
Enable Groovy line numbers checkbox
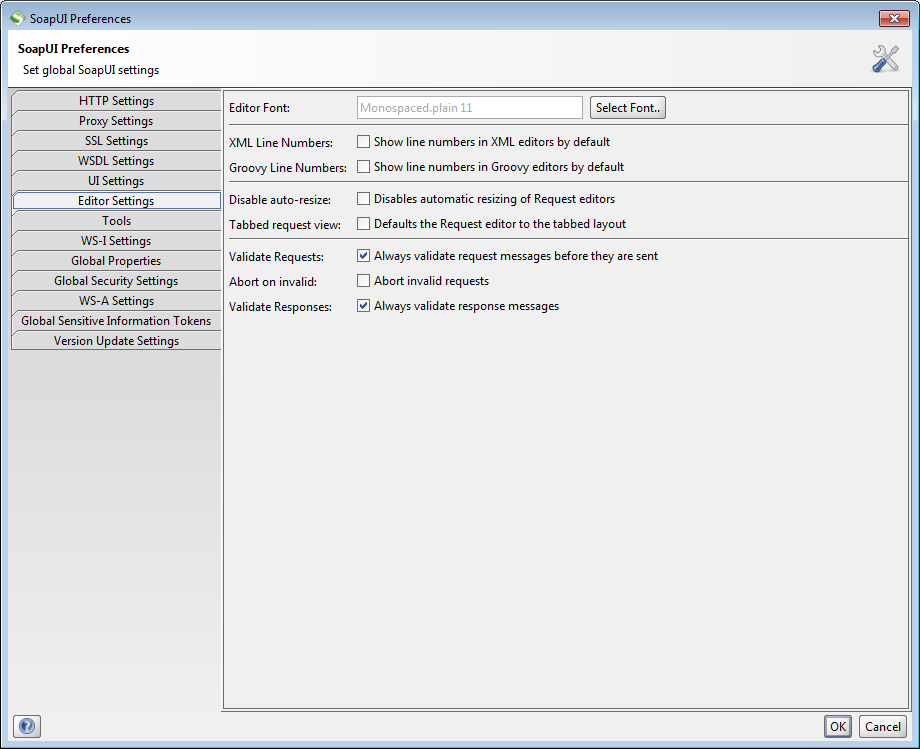click(x=364, y=167)
